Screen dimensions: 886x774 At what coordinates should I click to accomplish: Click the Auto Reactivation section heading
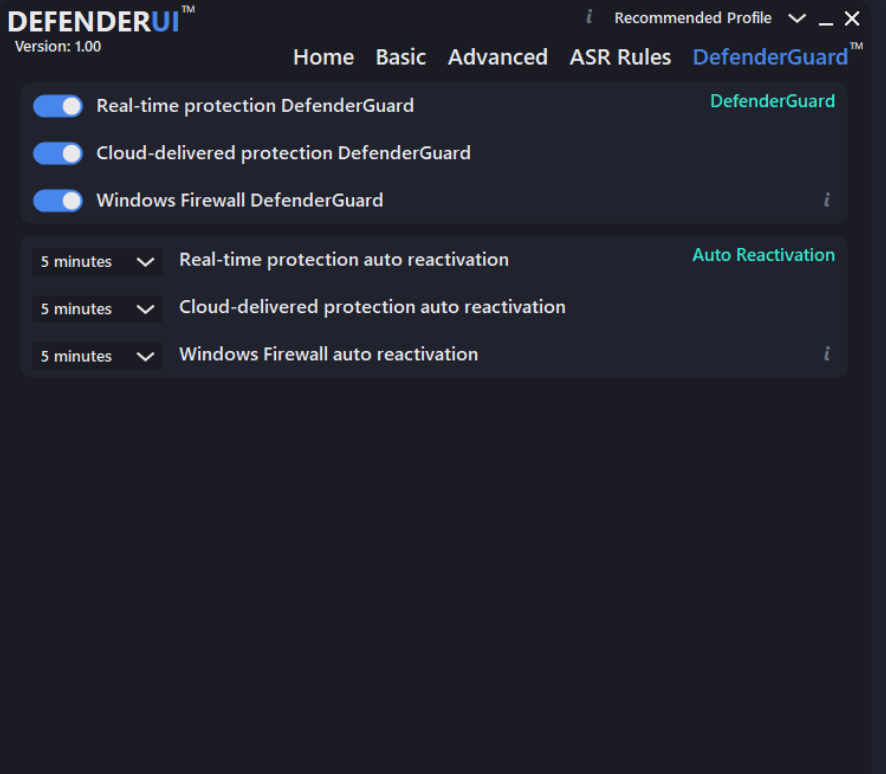[763, 255]
